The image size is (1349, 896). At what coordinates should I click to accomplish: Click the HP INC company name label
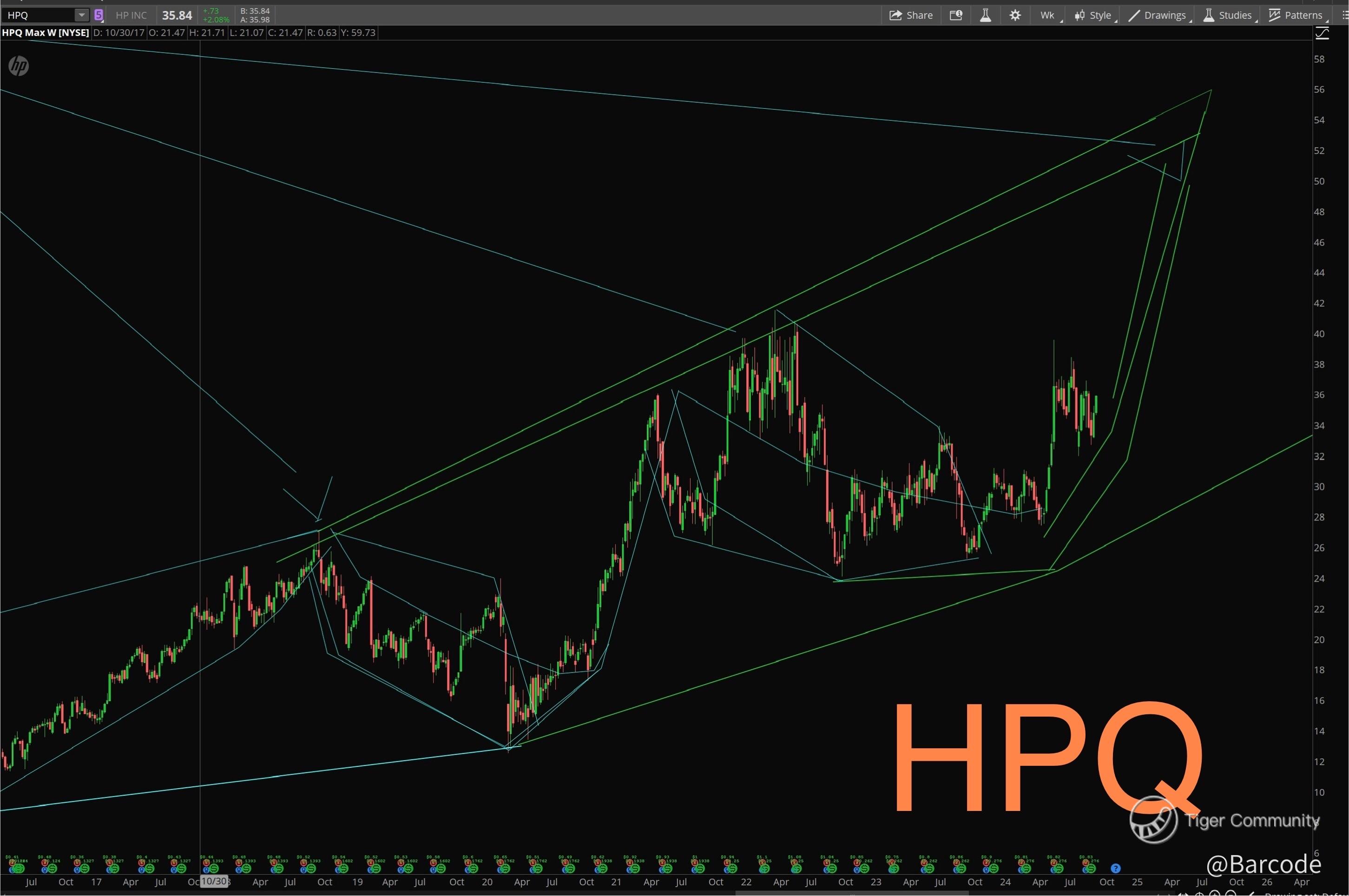(131, 15)
